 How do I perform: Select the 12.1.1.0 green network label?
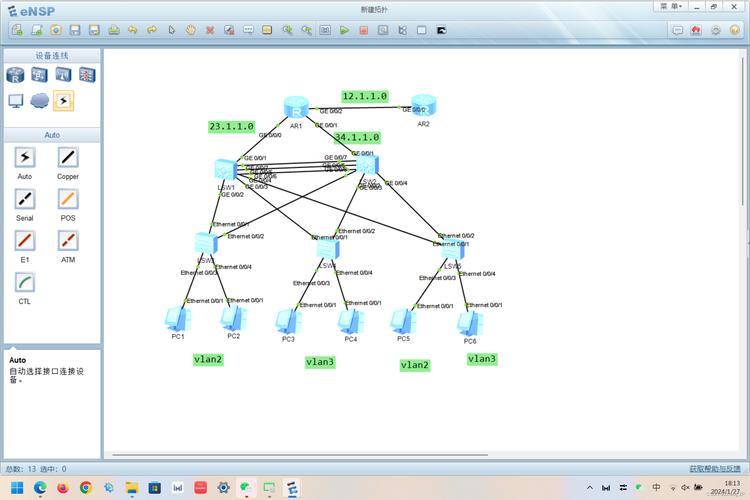click(364, 96)
